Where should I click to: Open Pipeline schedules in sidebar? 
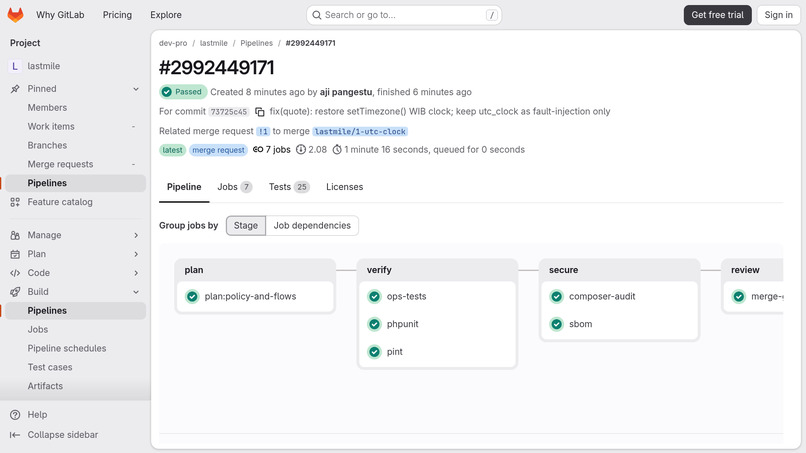76,349
